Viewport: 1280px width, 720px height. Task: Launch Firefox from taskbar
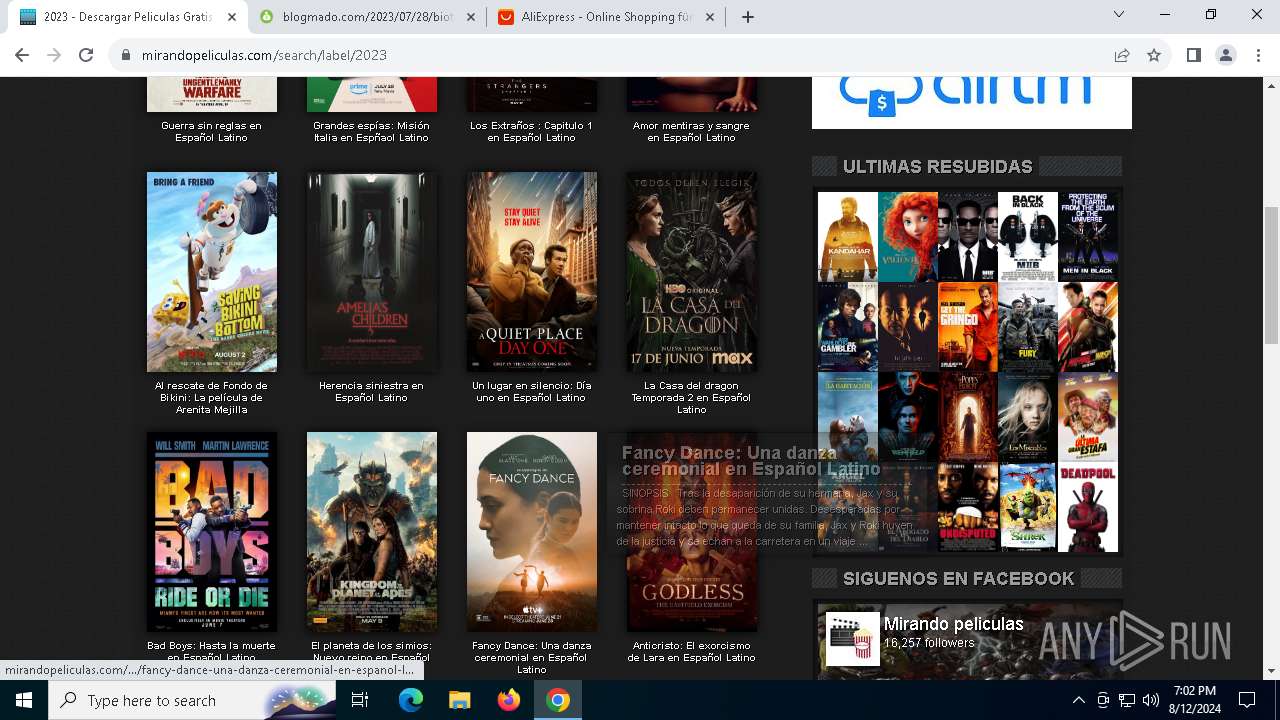[508, 700]
